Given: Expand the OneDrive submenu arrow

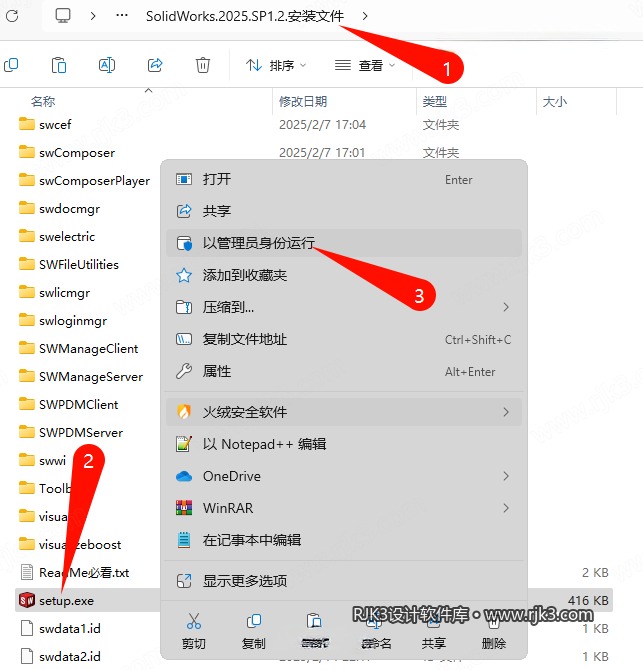Looking at the screenshot, I should tap(506, 476).
